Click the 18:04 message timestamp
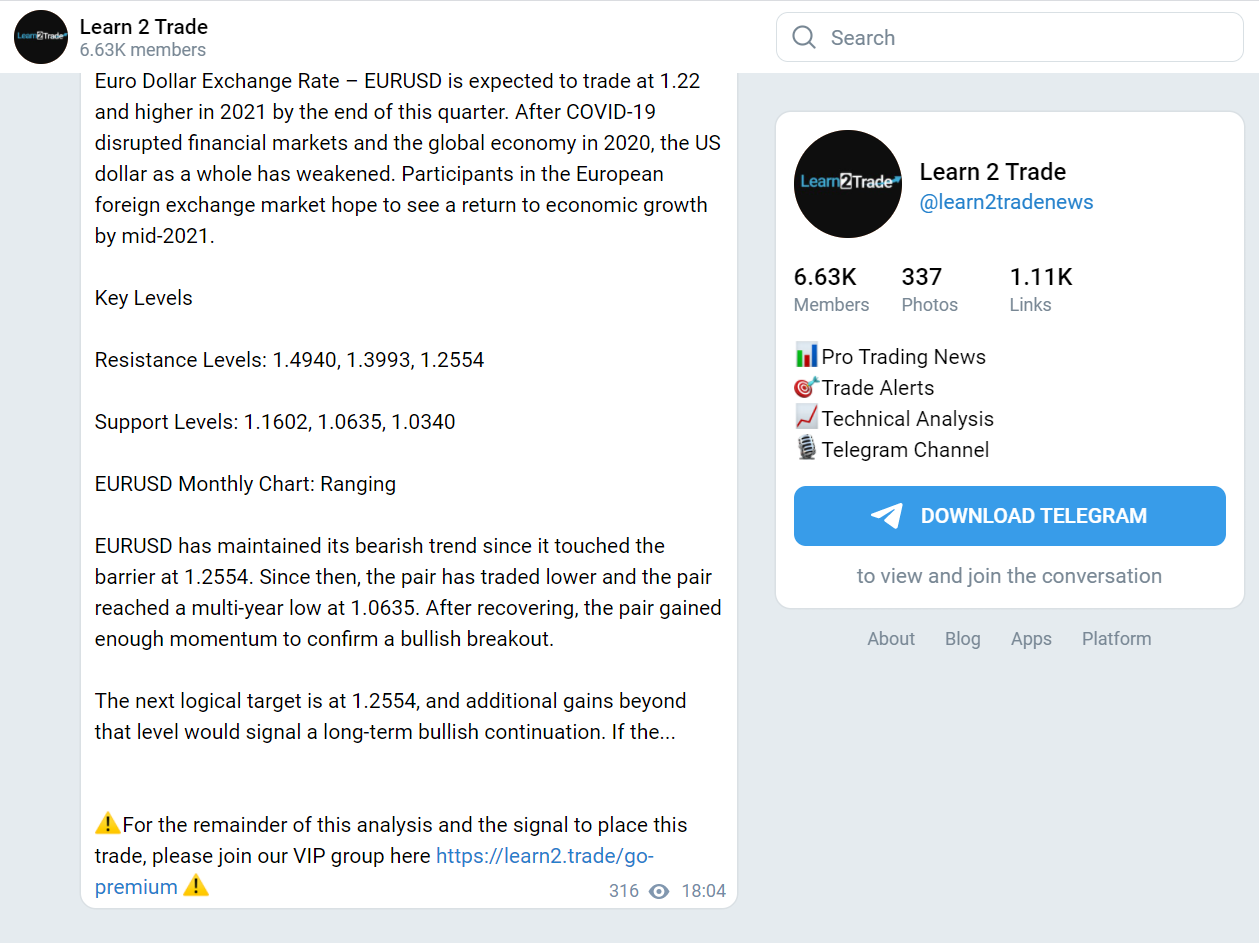 (704, 891)
